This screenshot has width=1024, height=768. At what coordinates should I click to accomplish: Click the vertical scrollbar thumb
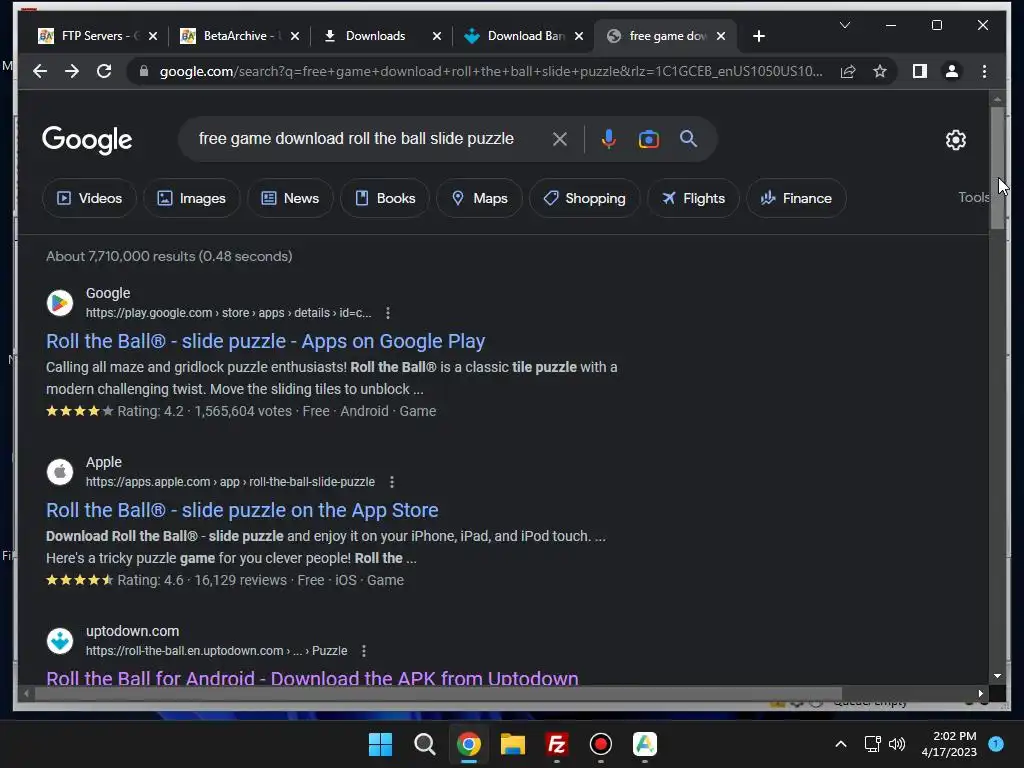pyautogui.click(x=997, y=168)
